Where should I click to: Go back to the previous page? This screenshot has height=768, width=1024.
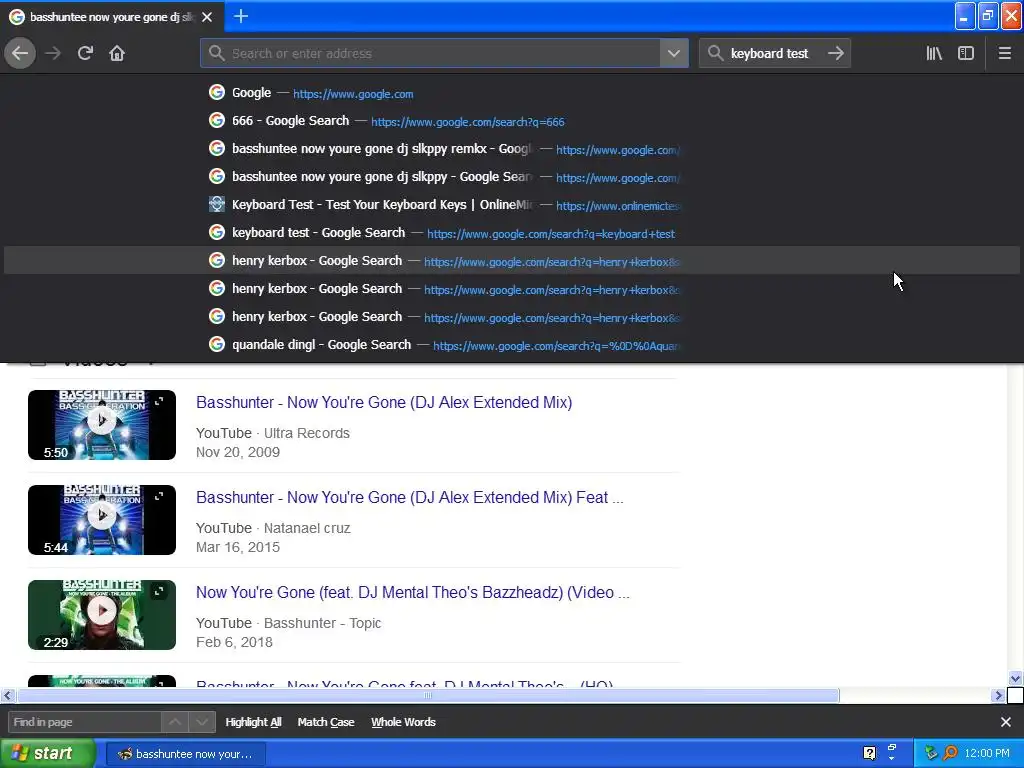20,54
